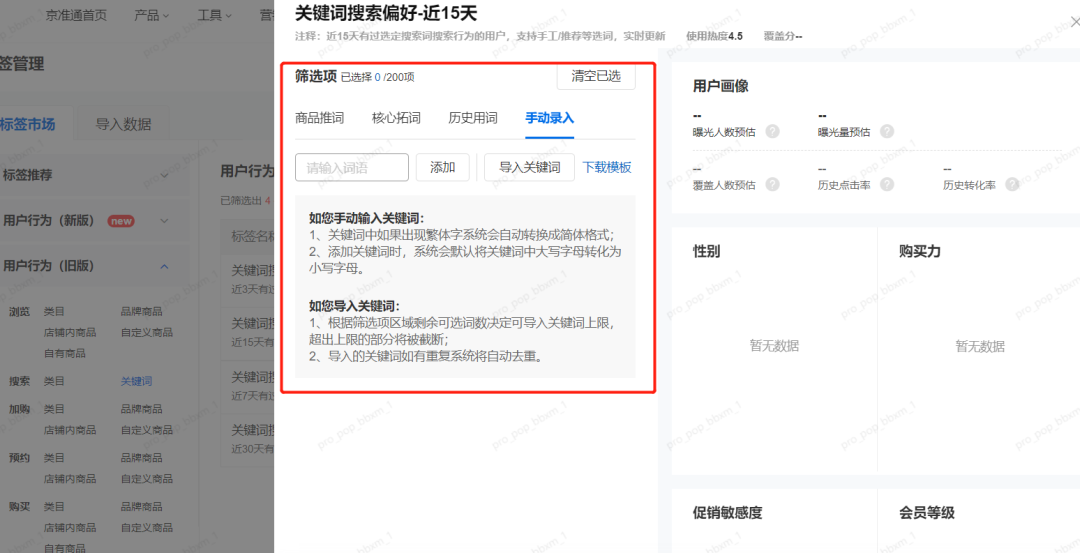Viewport: 1080px width, 553px height.
Task: Open the 产品 dropdown in the top navigation
Action: click(x=152, y=15)
